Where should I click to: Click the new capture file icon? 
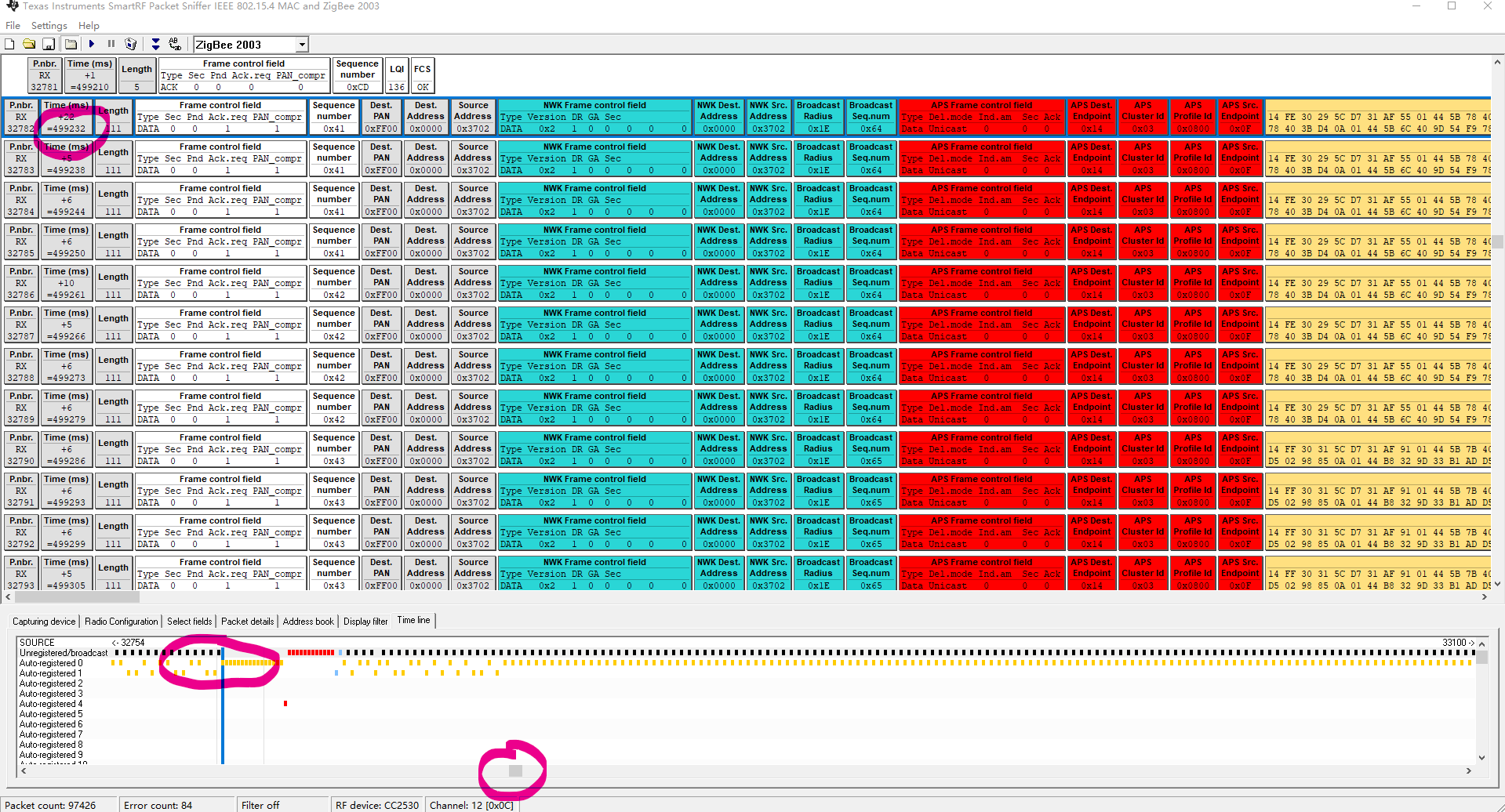pos(9,45)
